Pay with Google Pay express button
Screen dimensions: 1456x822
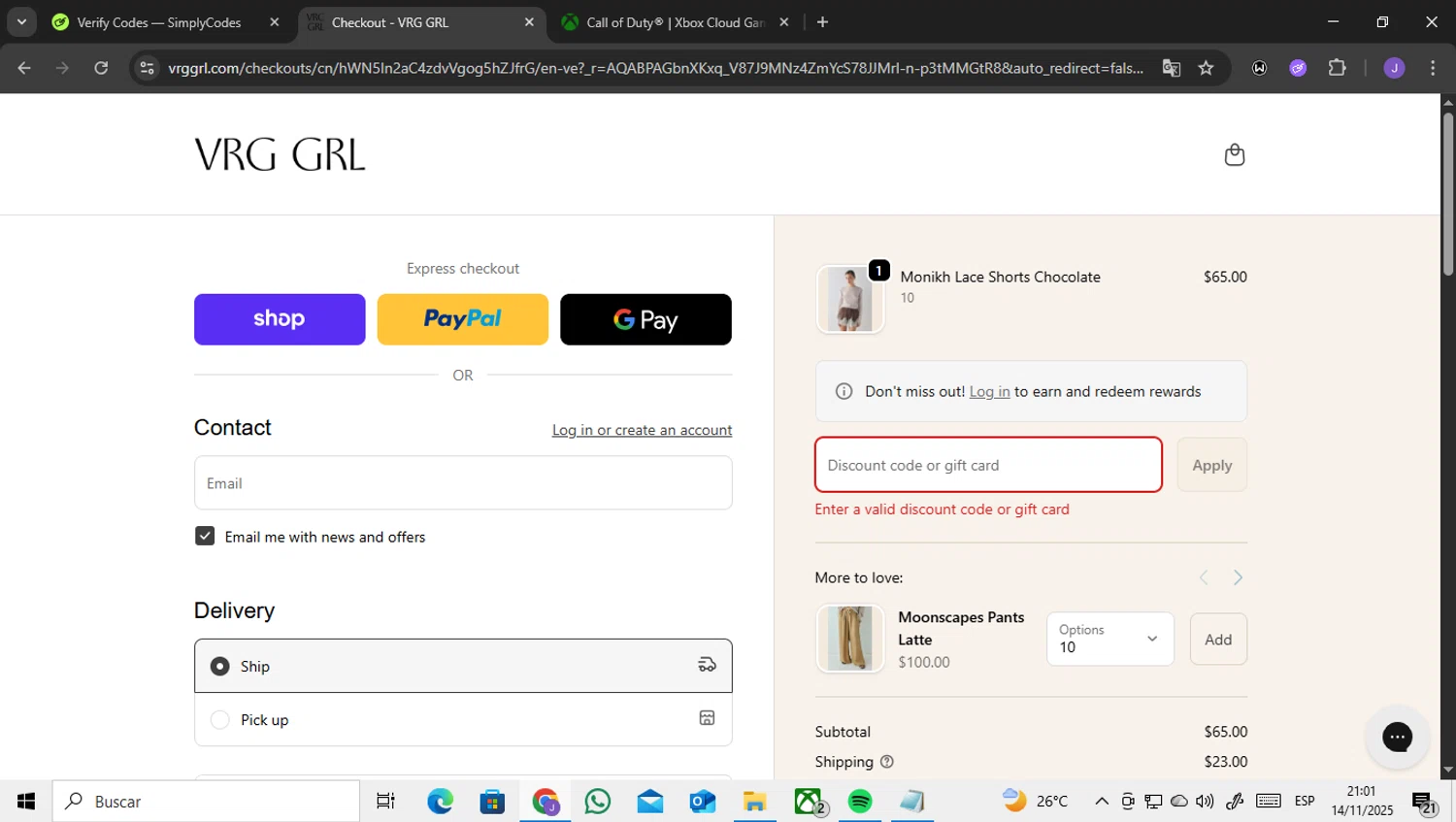(x=645, y=319)
